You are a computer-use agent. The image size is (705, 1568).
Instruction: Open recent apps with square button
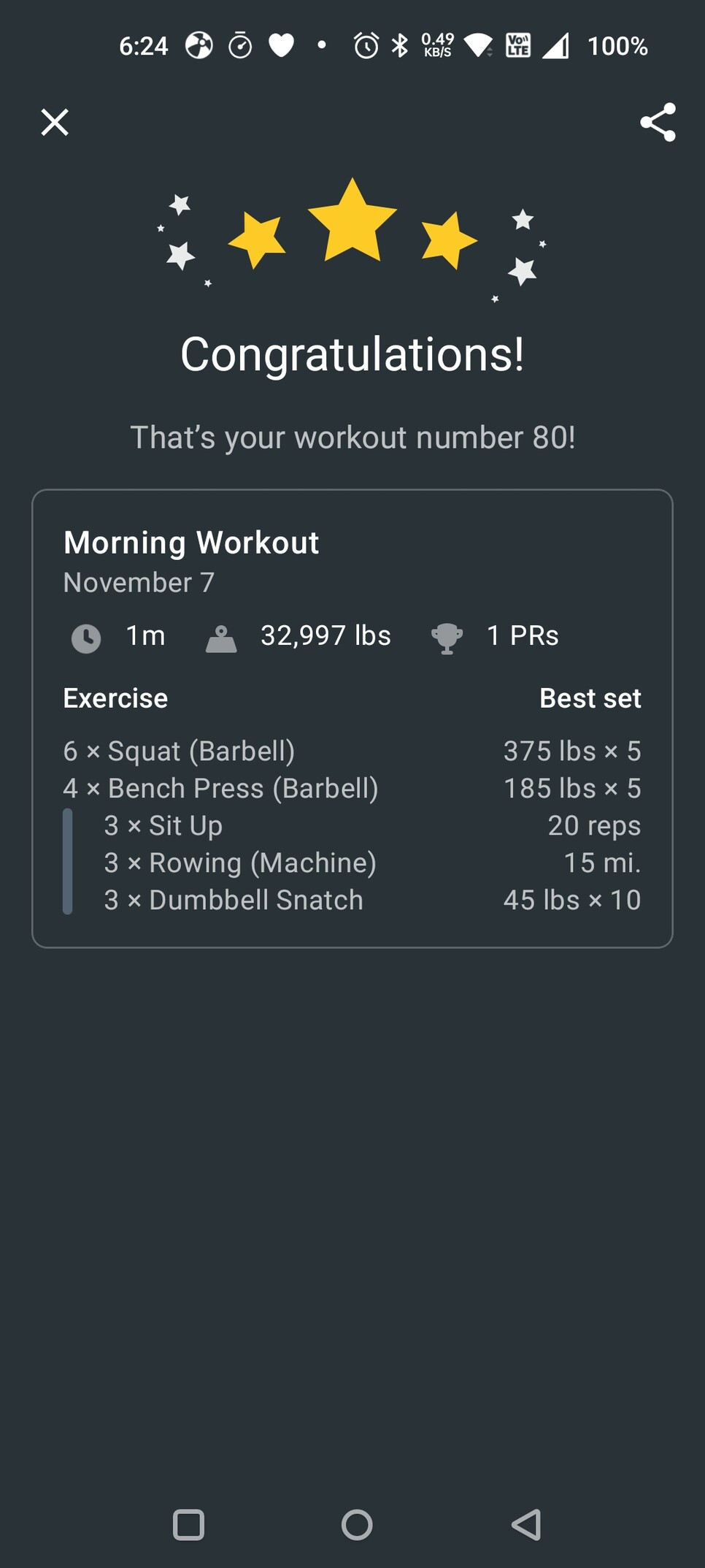pos(188,1524)
